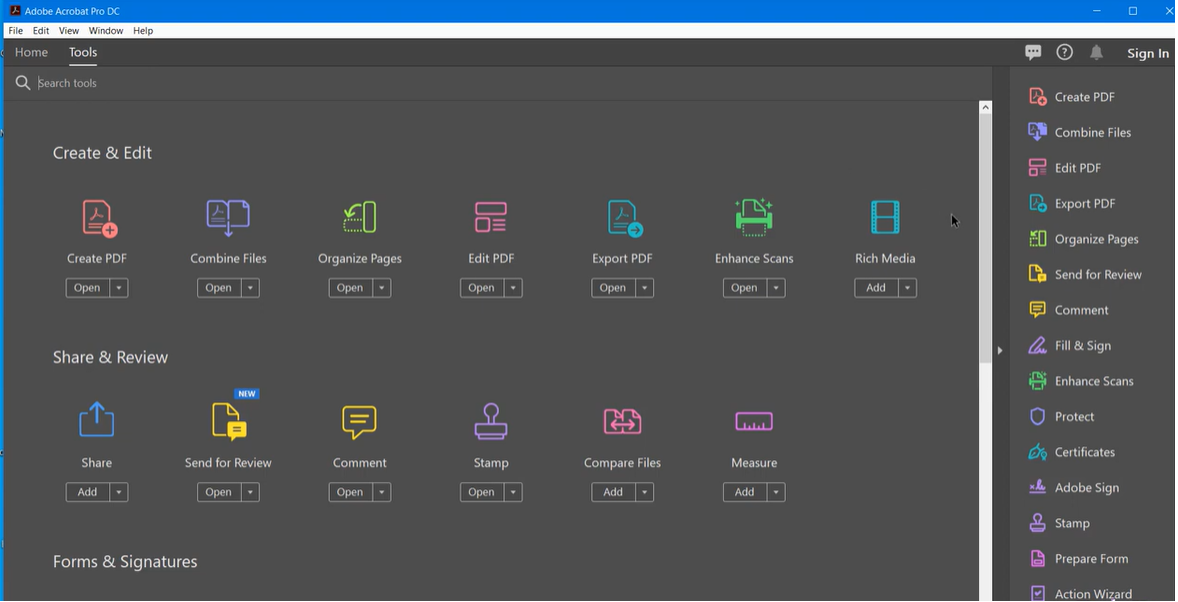Click Add button under Rich Media

pyautogui.click(x=876, y=288)
